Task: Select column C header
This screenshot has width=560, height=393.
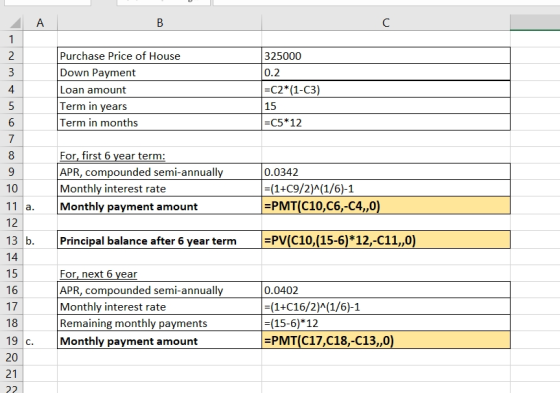Action: coord(386,23)
